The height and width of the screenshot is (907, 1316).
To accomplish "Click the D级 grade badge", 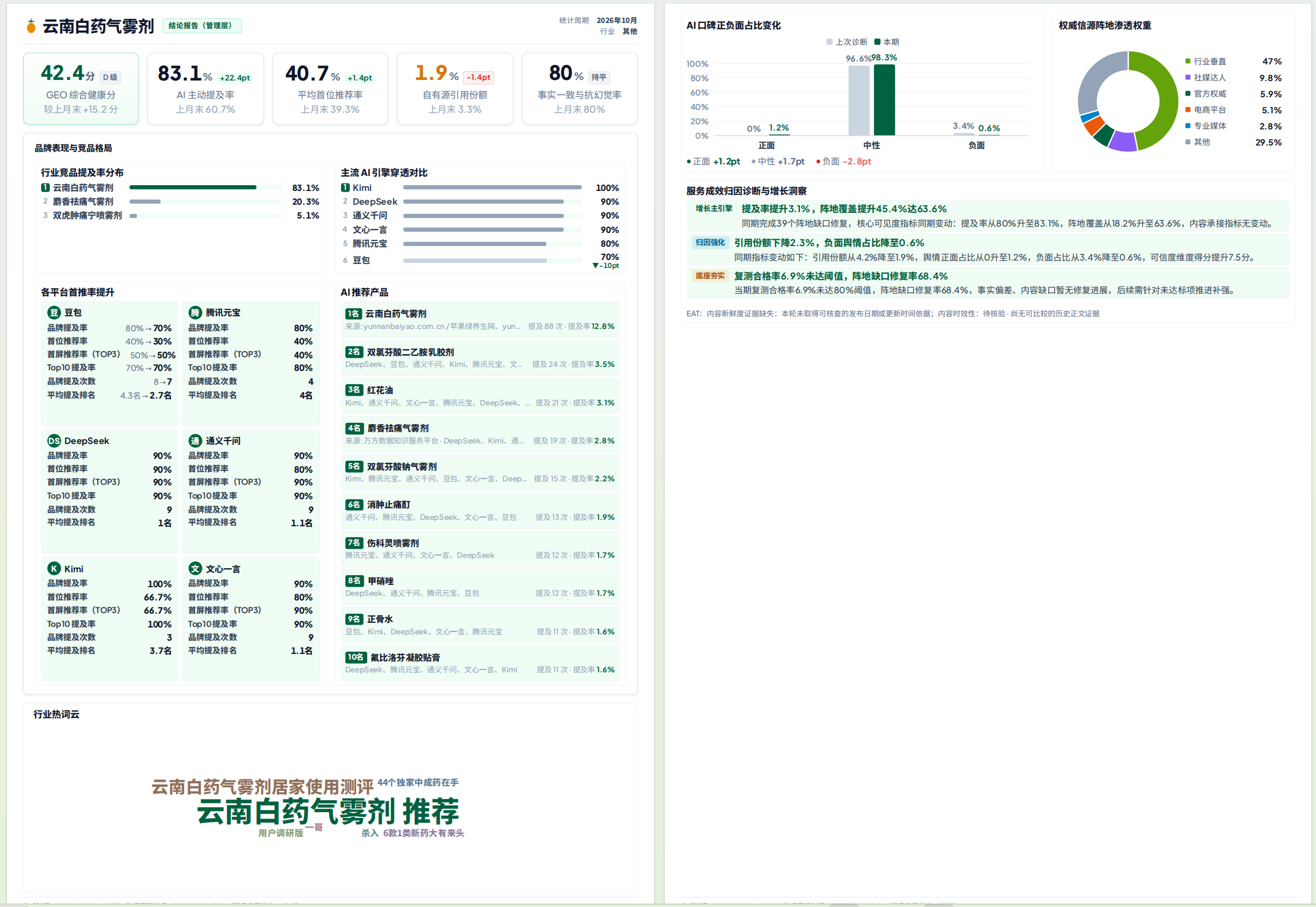I will [110, 77].
